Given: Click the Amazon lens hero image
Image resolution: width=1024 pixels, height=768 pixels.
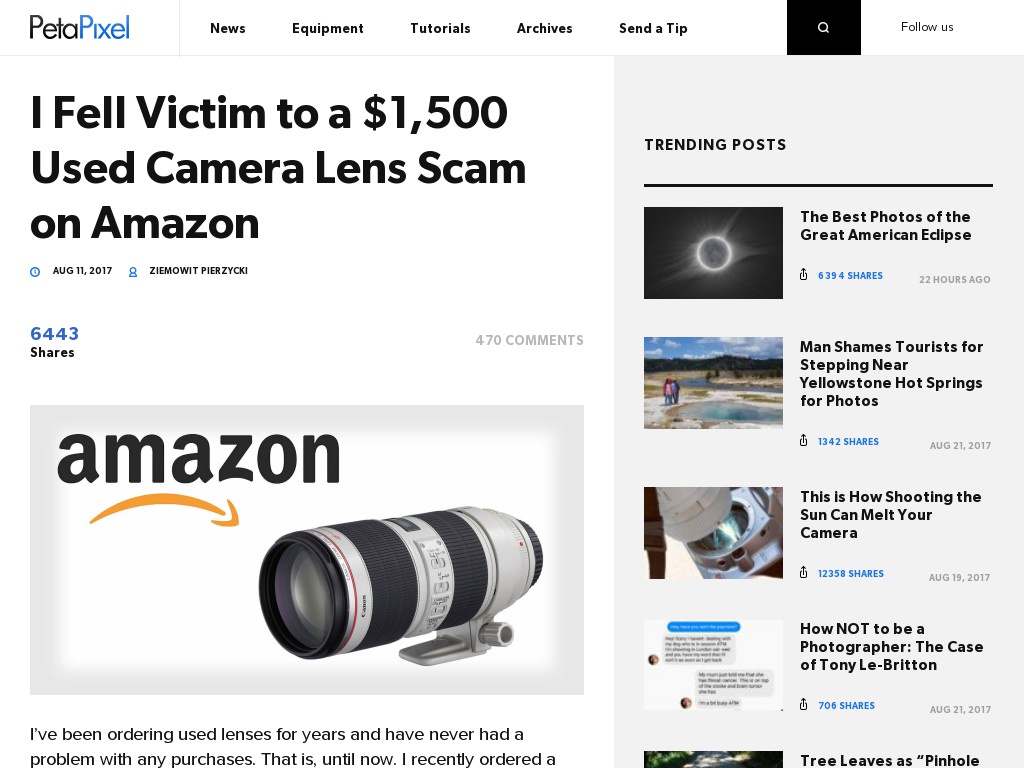Looking at the screenshot, I should 307,550.
